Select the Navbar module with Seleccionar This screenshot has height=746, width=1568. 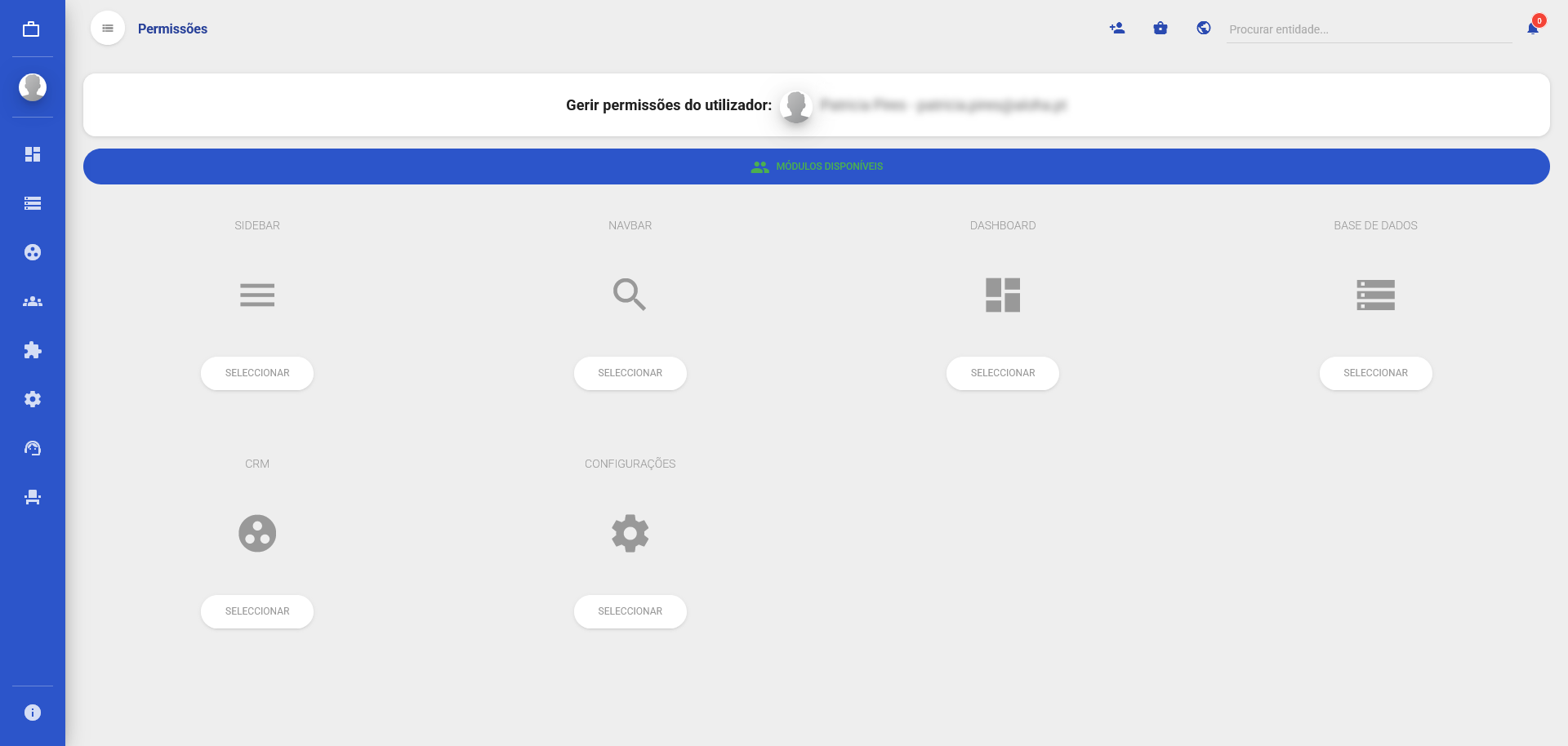(x=630, y=373)
